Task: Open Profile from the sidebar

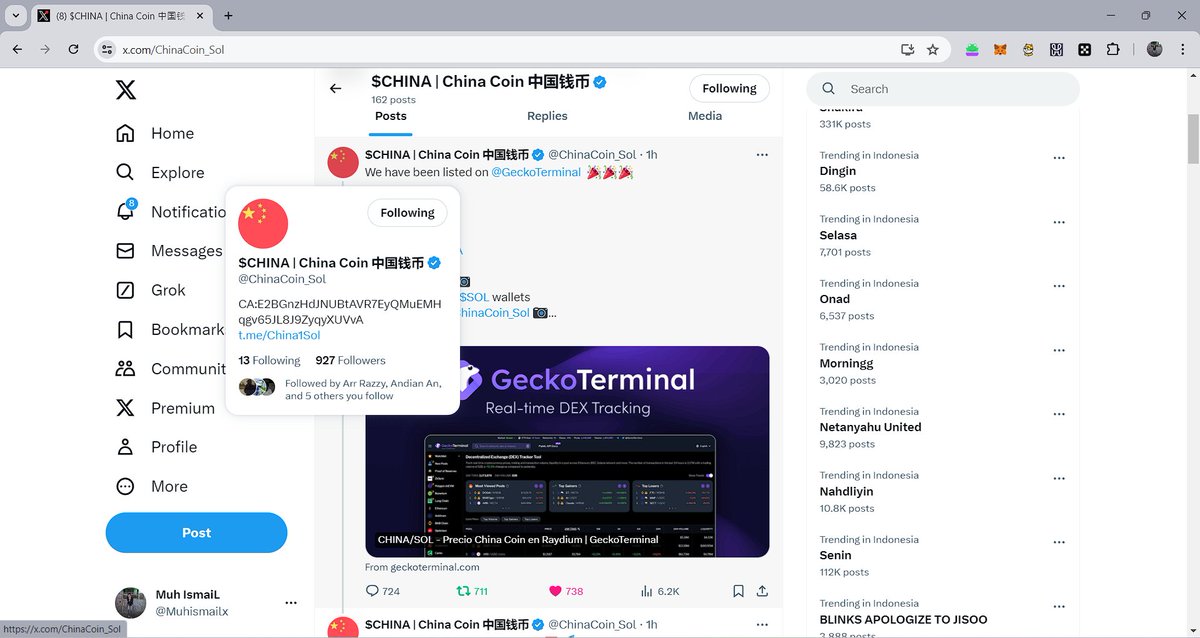Action: pyautogui.click(x=156, y=447)
